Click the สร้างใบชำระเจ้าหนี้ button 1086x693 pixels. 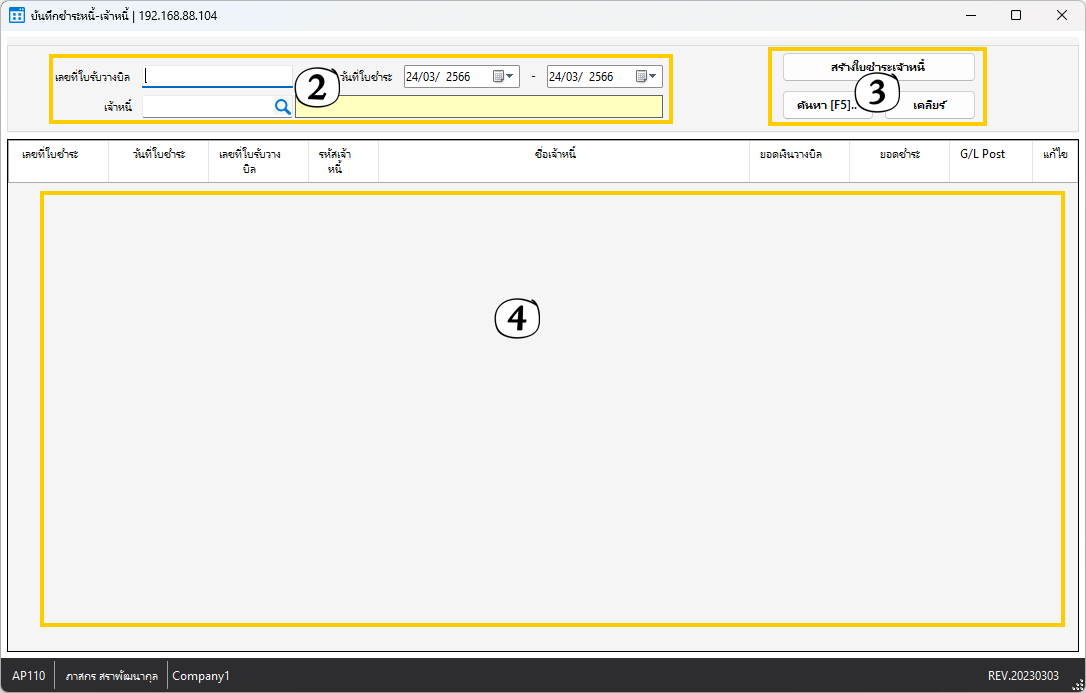click(x=878, y=67)
